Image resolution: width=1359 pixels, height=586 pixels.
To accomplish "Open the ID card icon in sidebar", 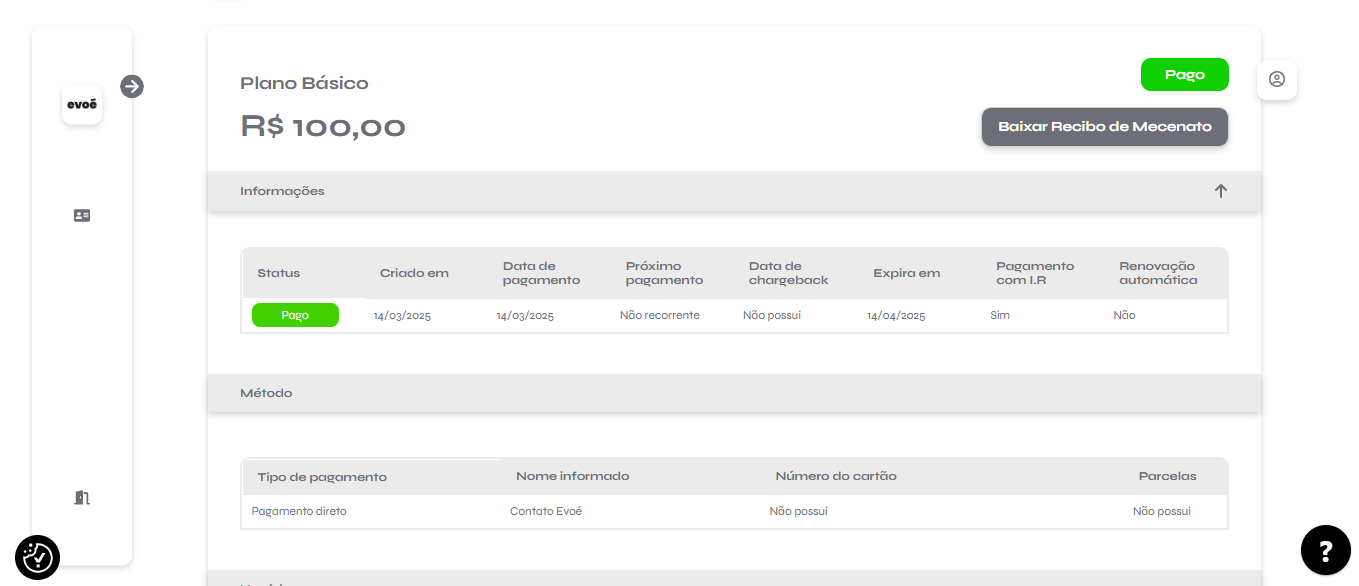I will pyautogui.click(x=82, y=215).
